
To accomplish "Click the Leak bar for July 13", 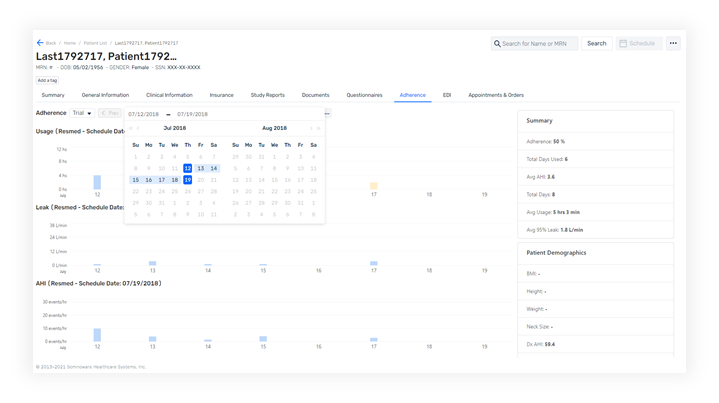I will [153, 263].
